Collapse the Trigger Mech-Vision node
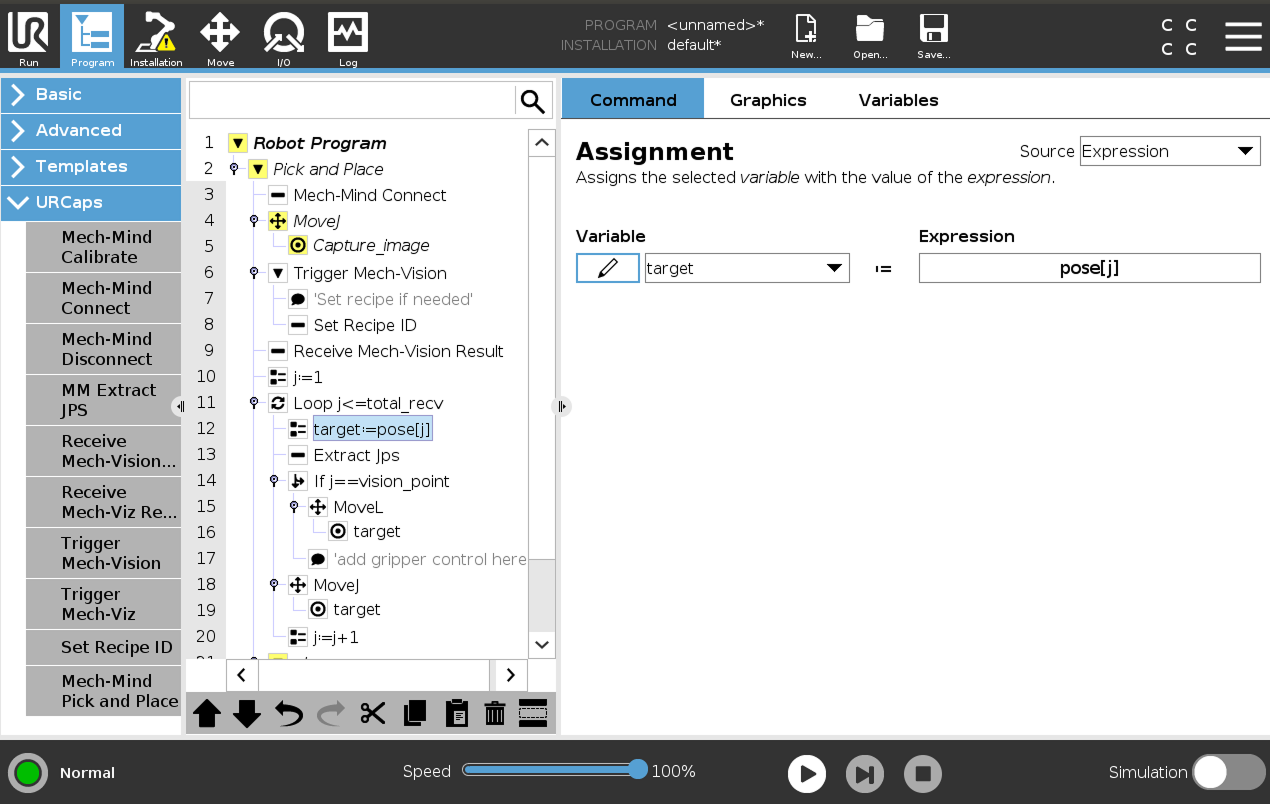This screenshot has height=804, width=1270. click(278, 273)
